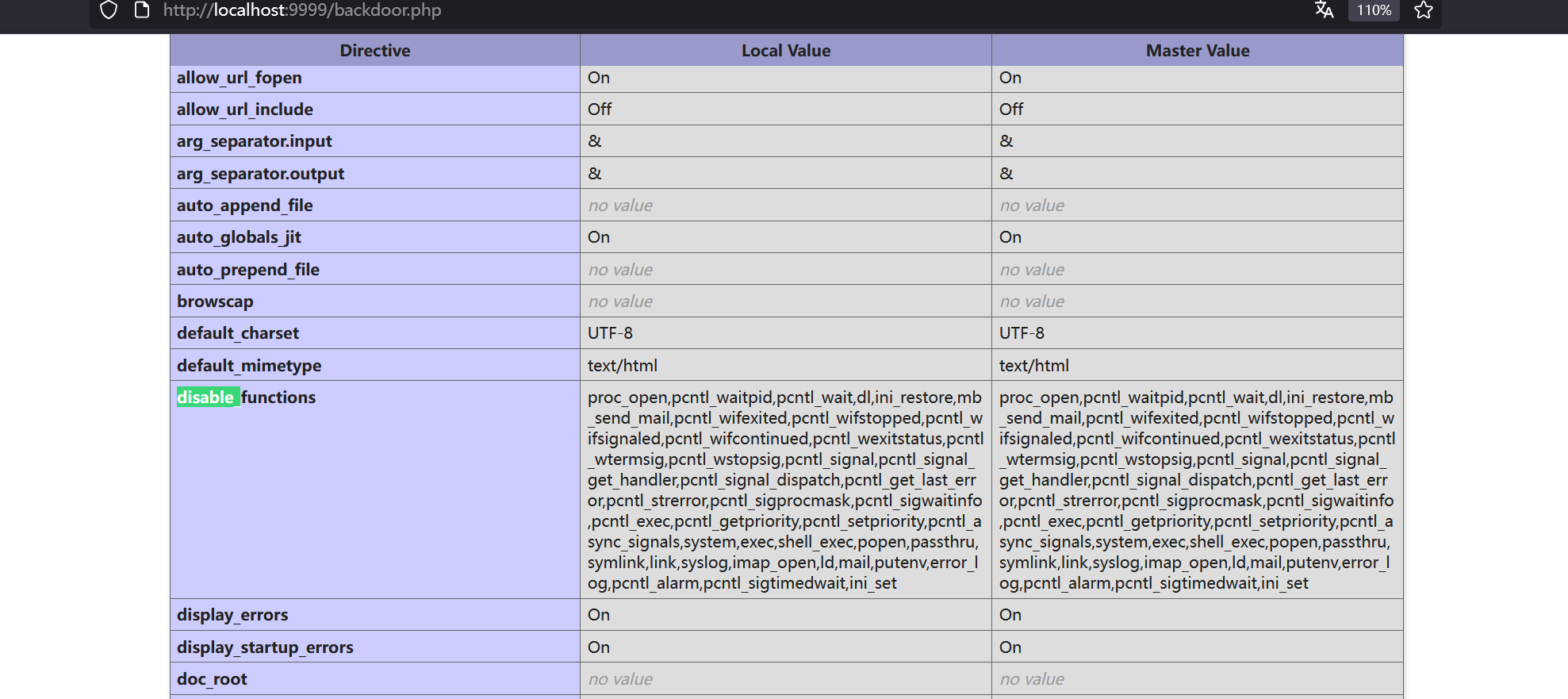Open the translate page icon

[x=1324, y=10]
